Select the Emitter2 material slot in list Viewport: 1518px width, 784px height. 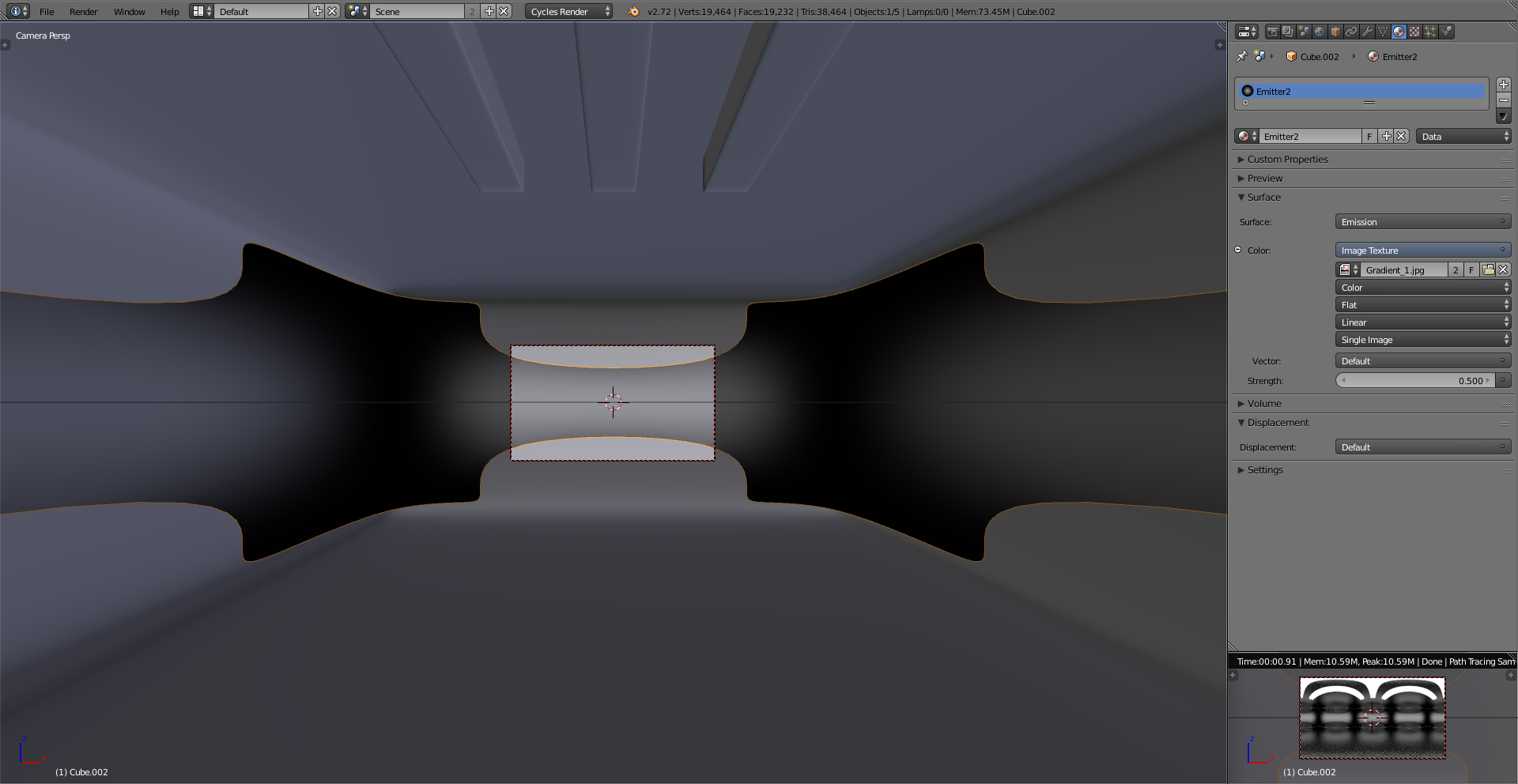(x=1361, y=91)
